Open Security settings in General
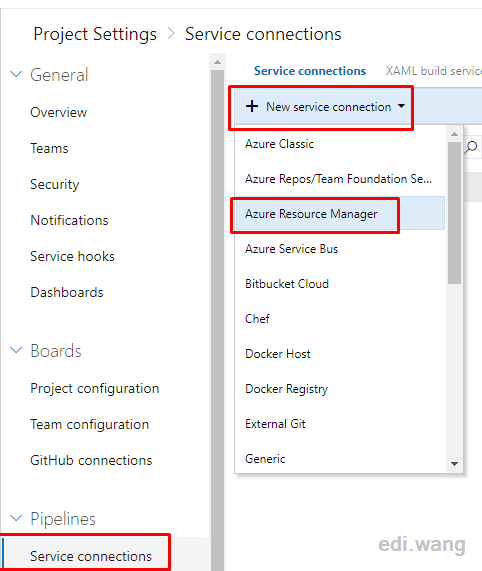 55,184
